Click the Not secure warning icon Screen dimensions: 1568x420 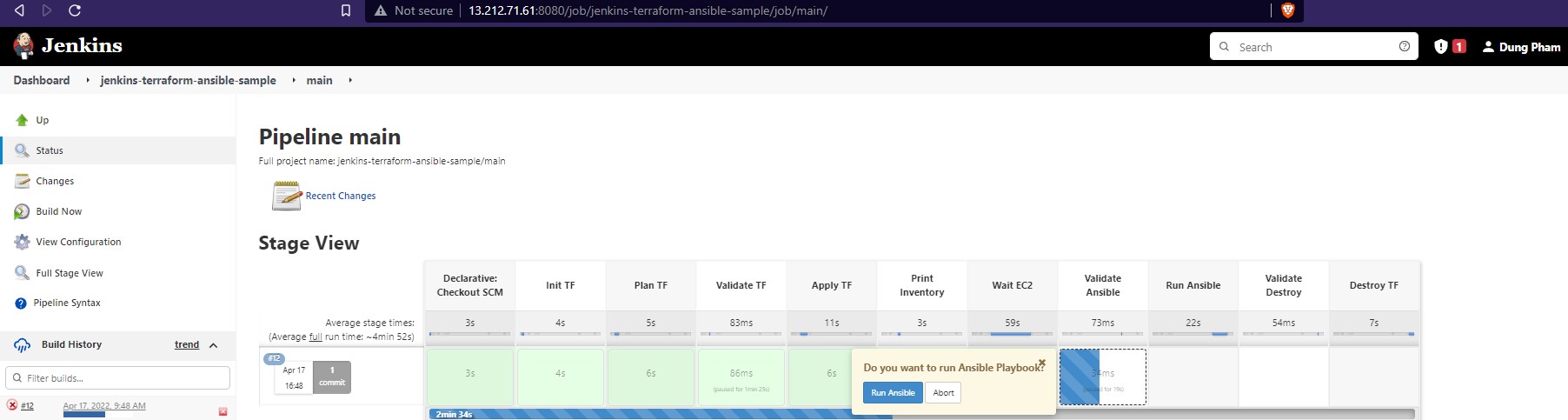point(380,10)
